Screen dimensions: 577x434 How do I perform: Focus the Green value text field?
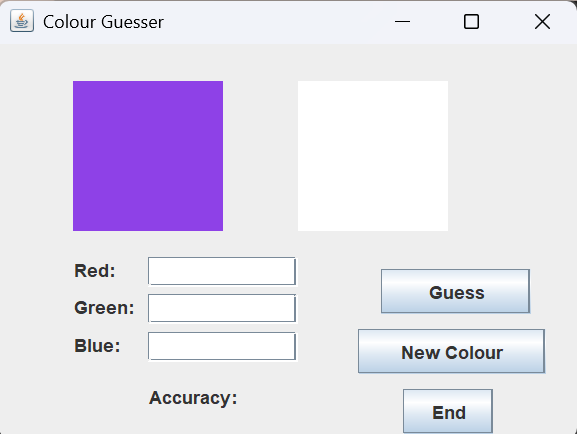point(222,308)
